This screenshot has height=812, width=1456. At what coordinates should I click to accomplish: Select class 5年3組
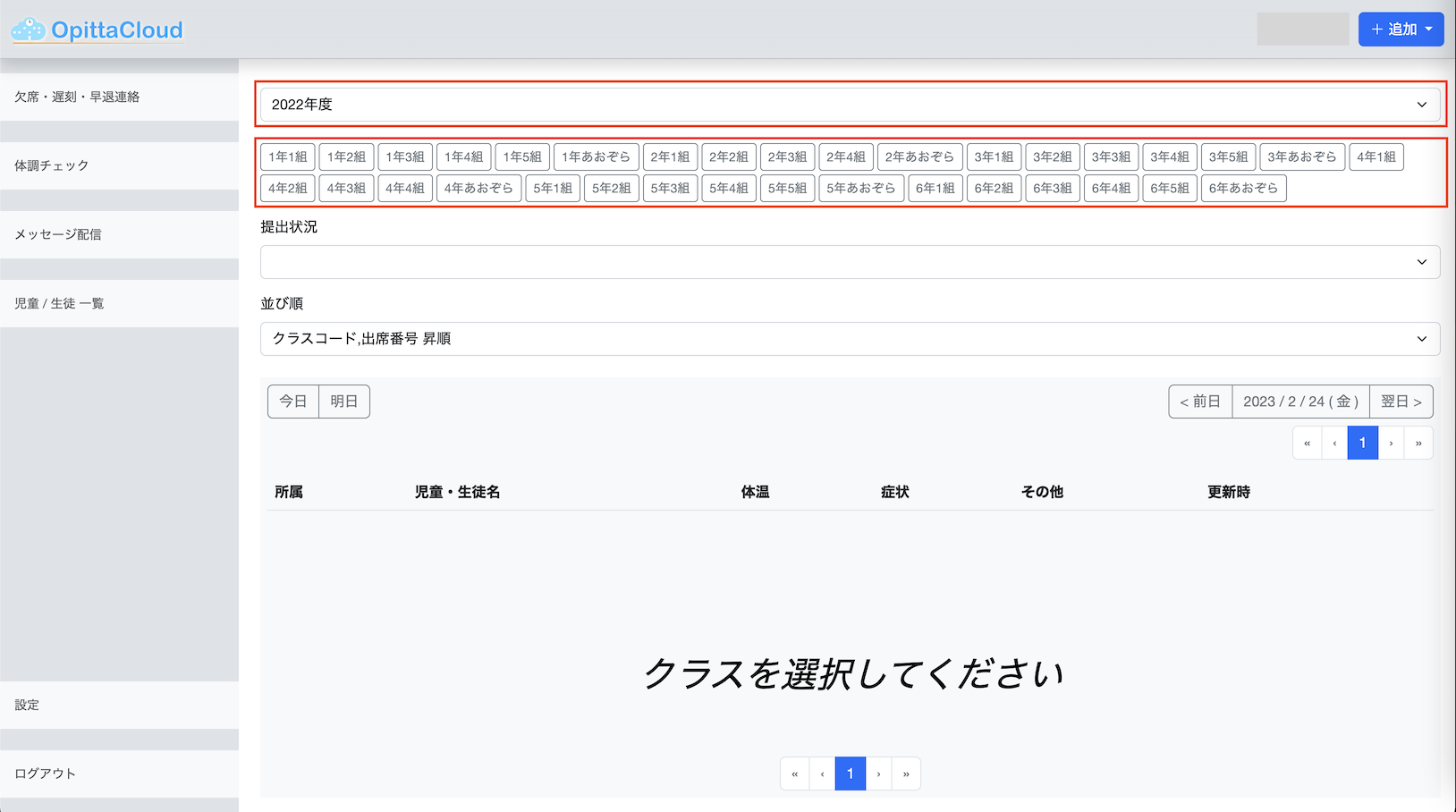point(670,189)
